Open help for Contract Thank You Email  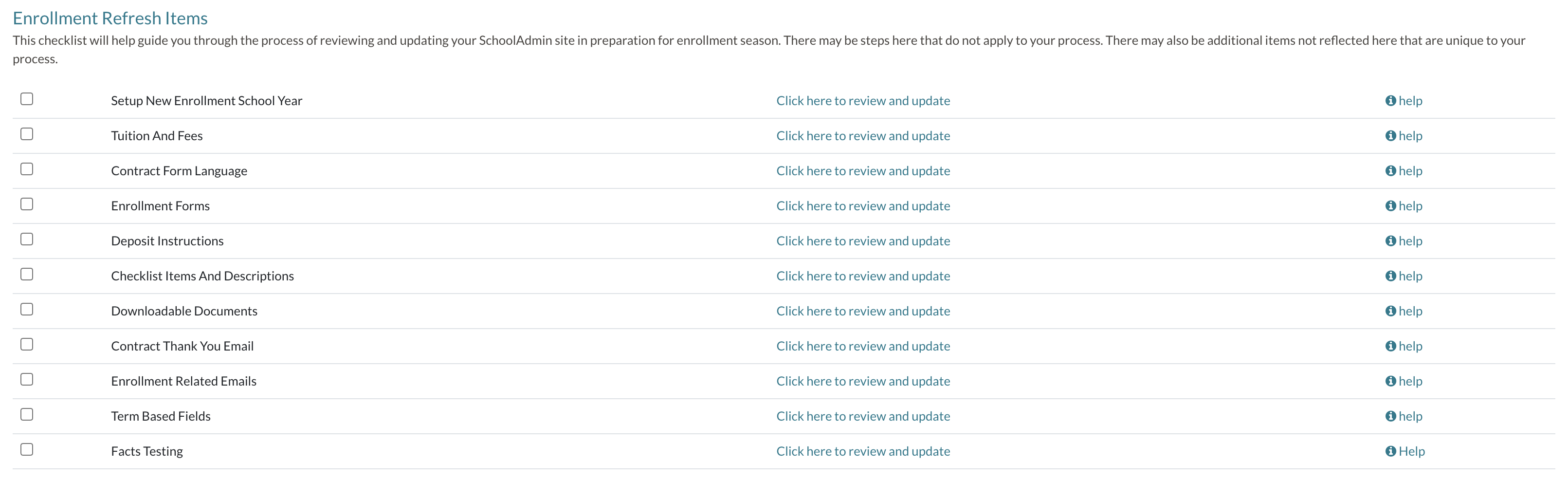(1406, 345)
